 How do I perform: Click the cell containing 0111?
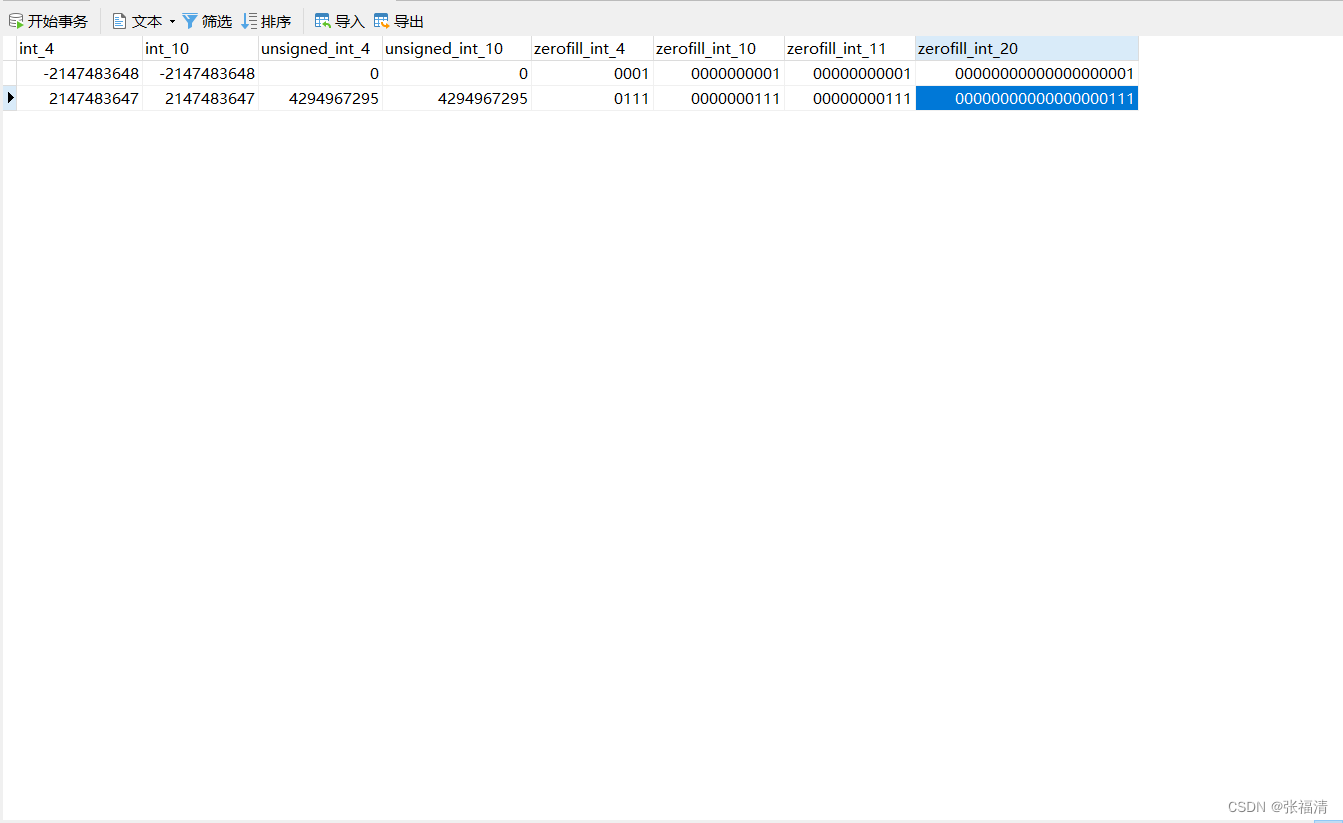pos(592,98)
